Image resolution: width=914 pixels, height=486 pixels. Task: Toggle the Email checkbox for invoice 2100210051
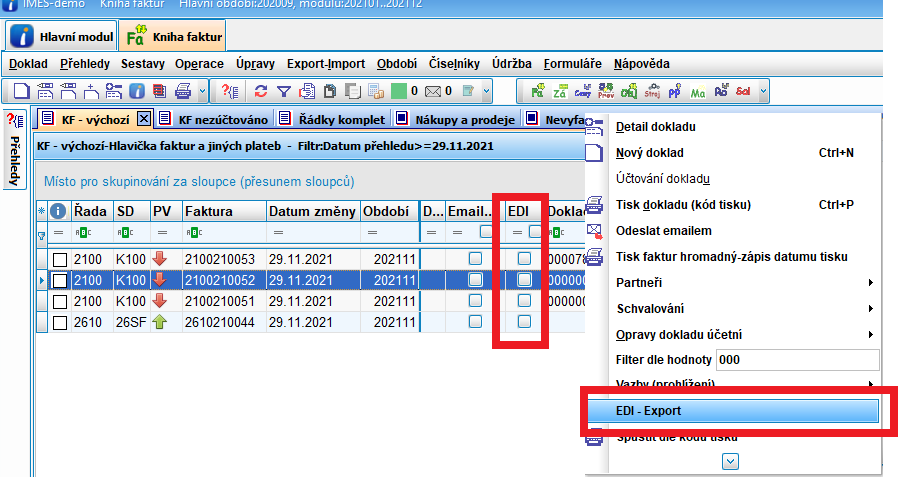475,300
